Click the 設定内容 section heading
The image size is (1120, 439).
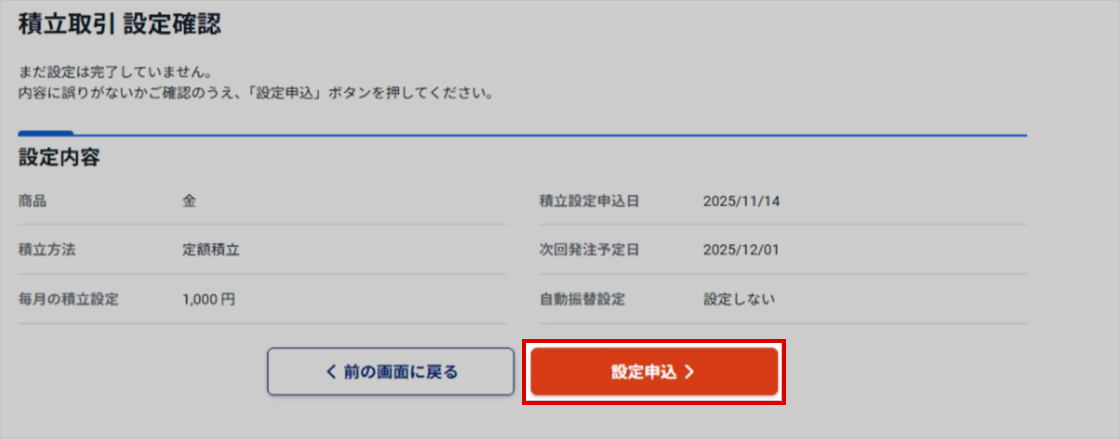tap(60, 157)
